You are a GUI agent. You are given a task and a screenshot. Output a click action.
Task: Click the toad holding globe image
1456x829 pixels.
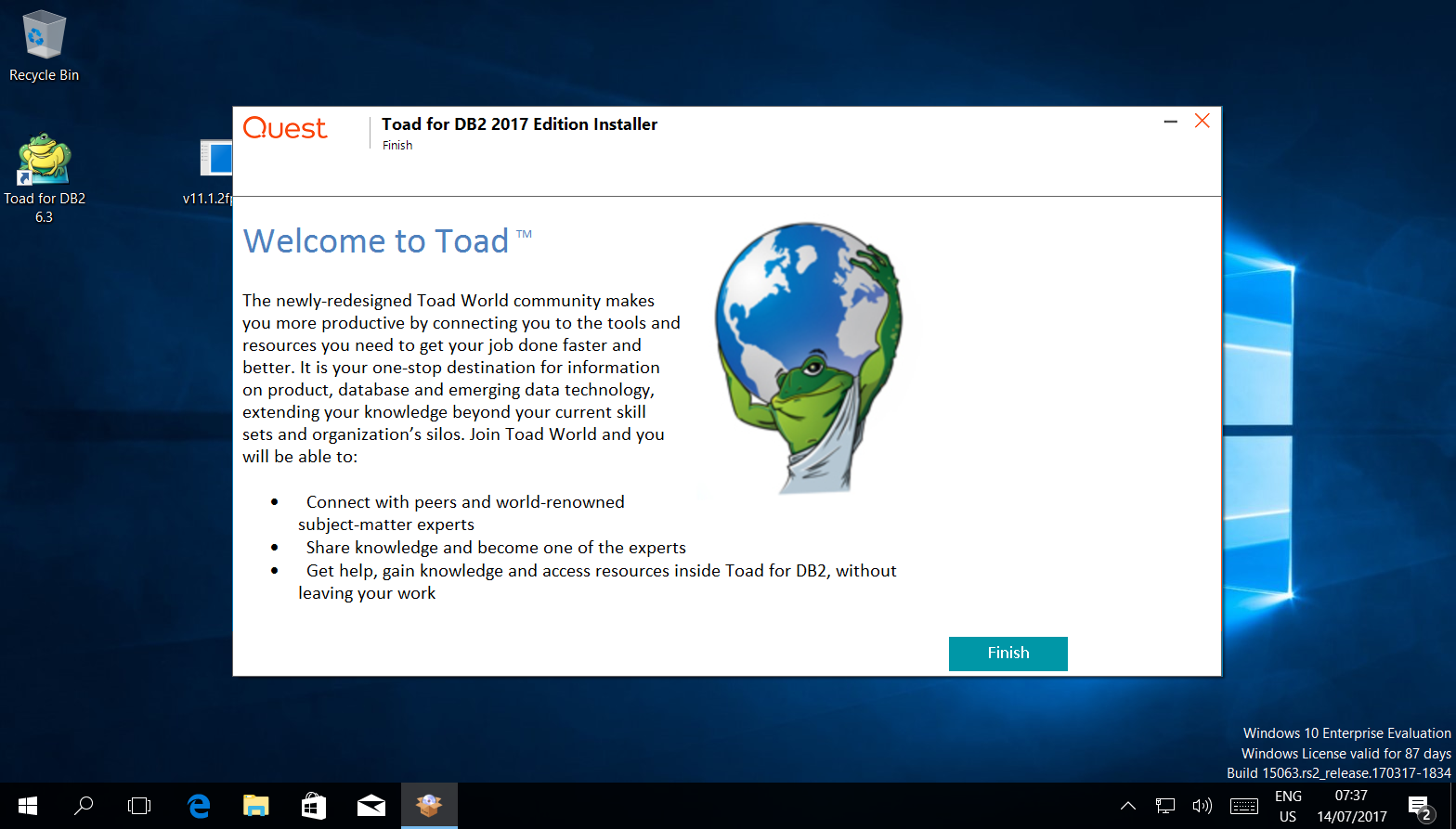click(808, 357)
